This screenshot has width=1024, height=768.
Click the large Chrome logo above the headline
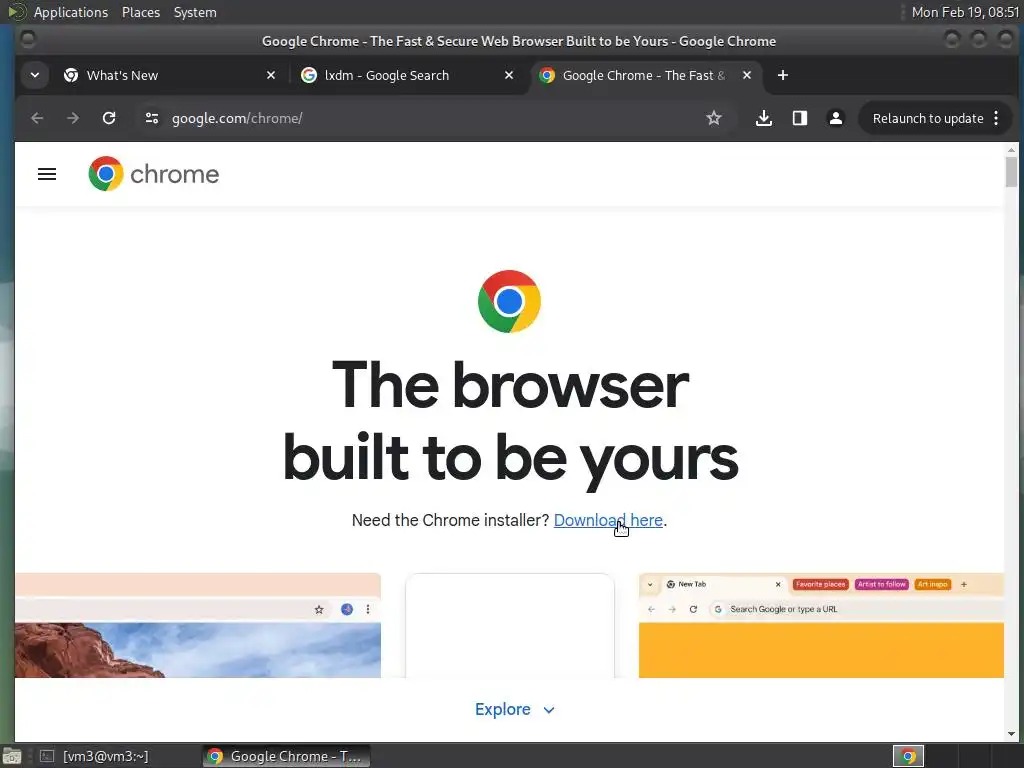click(x=509, y=301)
